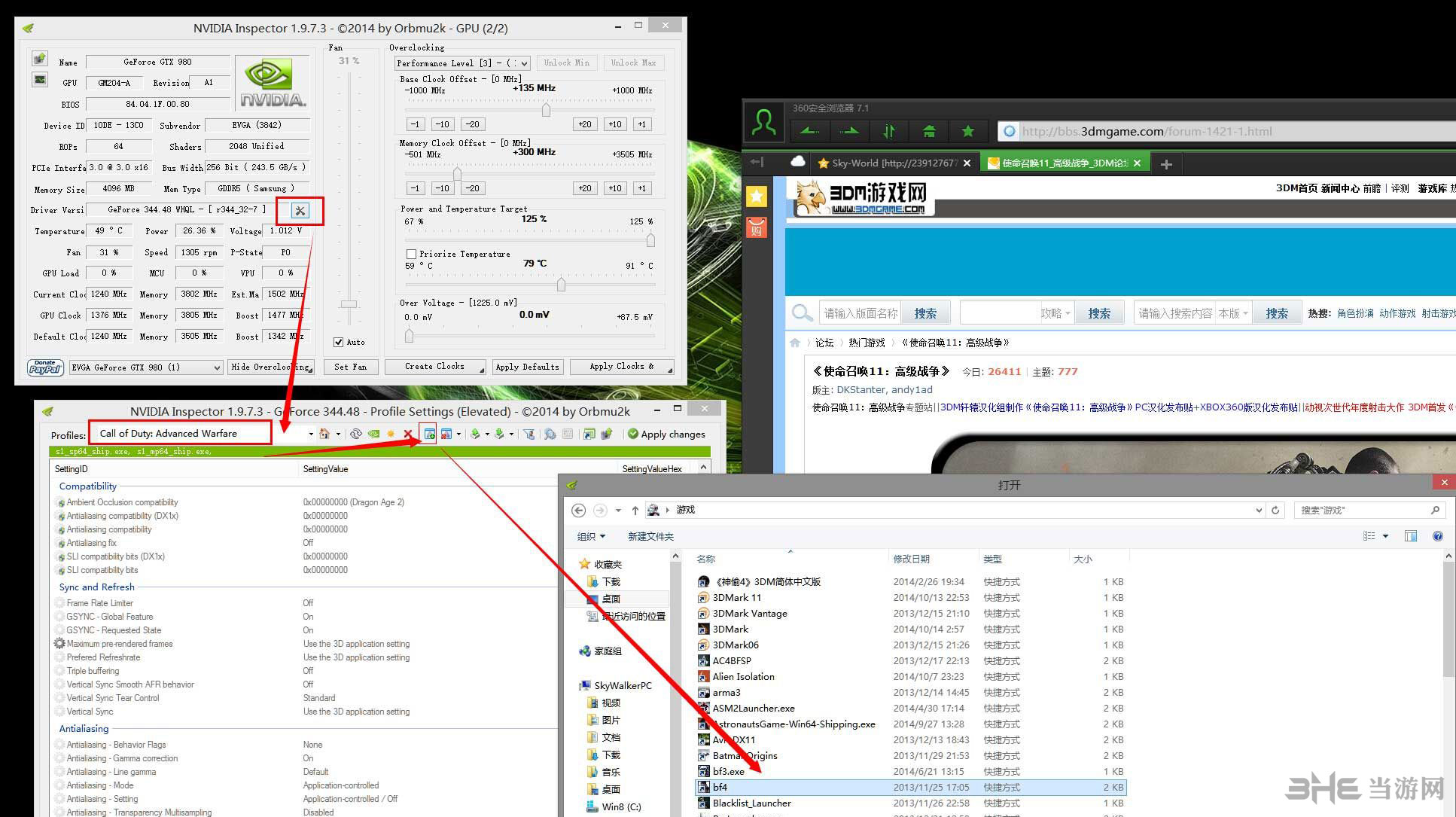Click Apply changes in Profile Settings window
This screenshot has height=817, width=1456.
666,434
